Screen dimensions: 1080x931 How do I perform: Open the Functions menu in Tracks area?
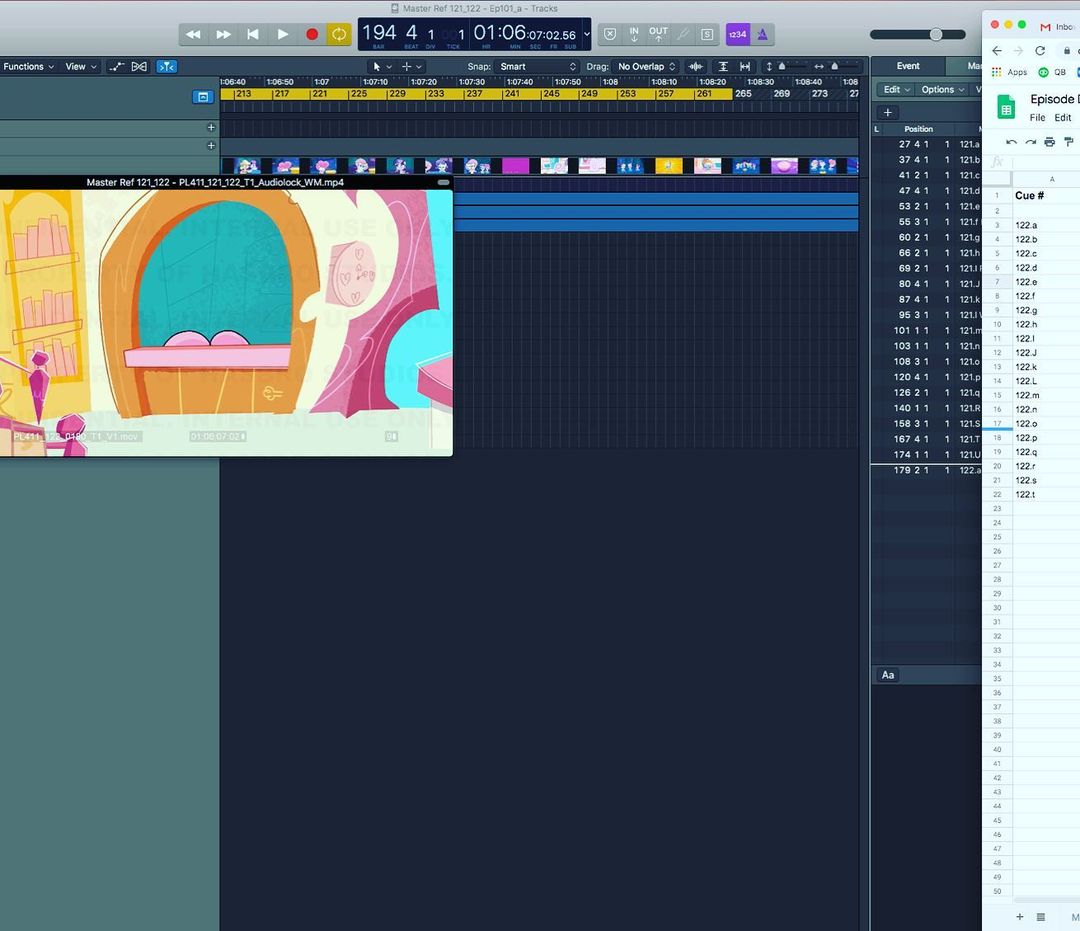pos(28,67)
